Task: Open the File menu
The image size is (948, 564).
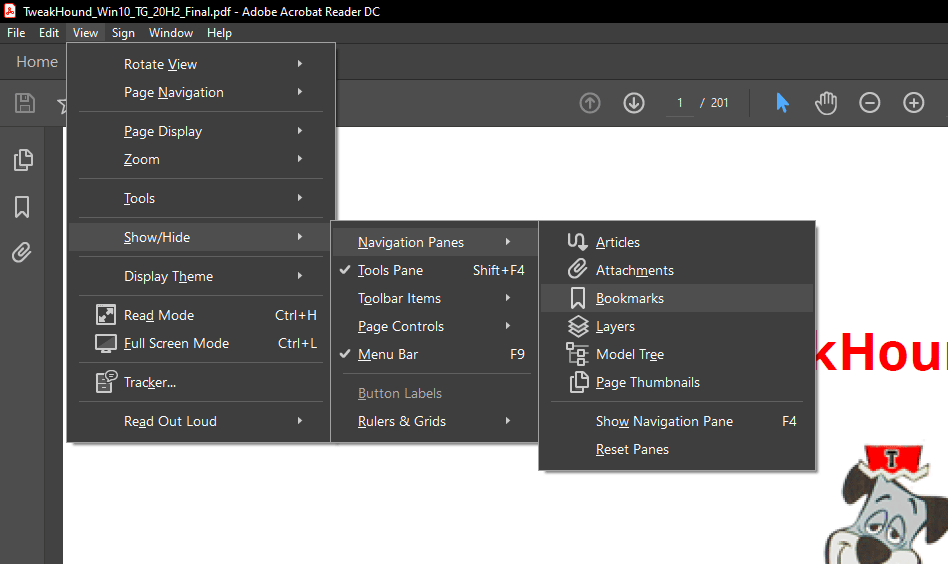Action: coord(16,33)
